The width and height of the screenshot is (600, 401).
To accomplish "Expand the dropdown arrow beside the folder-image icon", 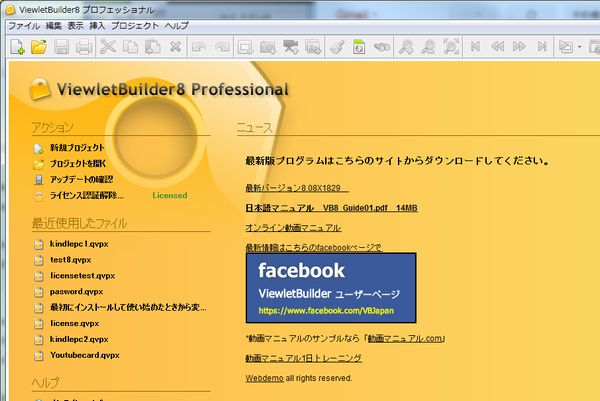I will (x=581, y=46).
